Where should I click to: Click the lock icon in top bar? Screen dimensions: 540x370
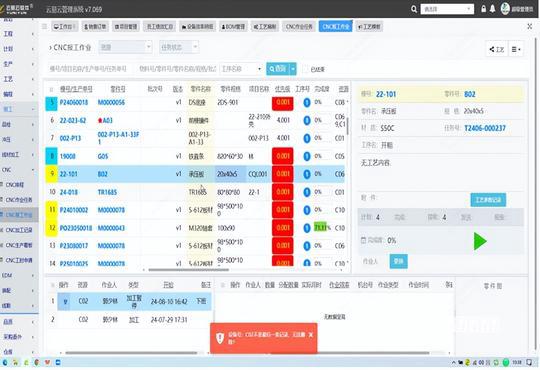pos(484,9)
